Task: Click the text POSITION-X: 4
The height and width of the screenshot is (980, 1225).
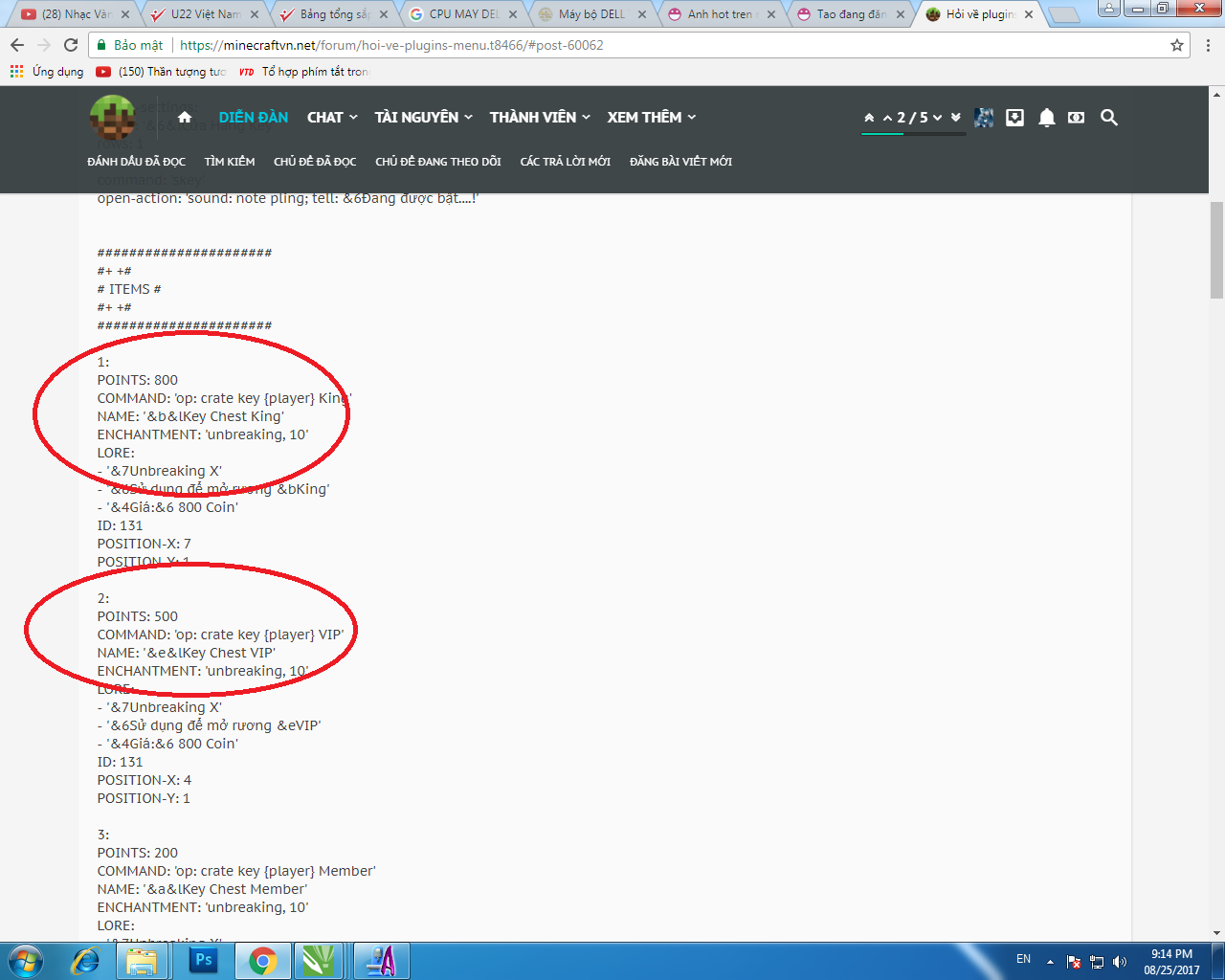Action: tap(145, 780)
